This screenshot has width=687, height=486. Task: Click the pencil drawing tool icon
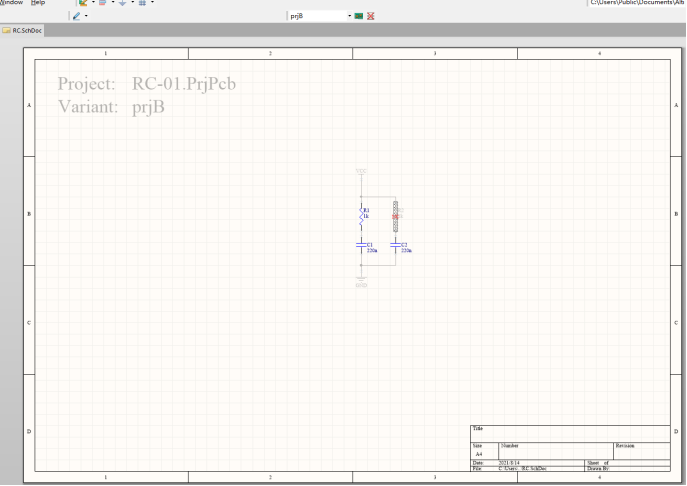[77, 16]
